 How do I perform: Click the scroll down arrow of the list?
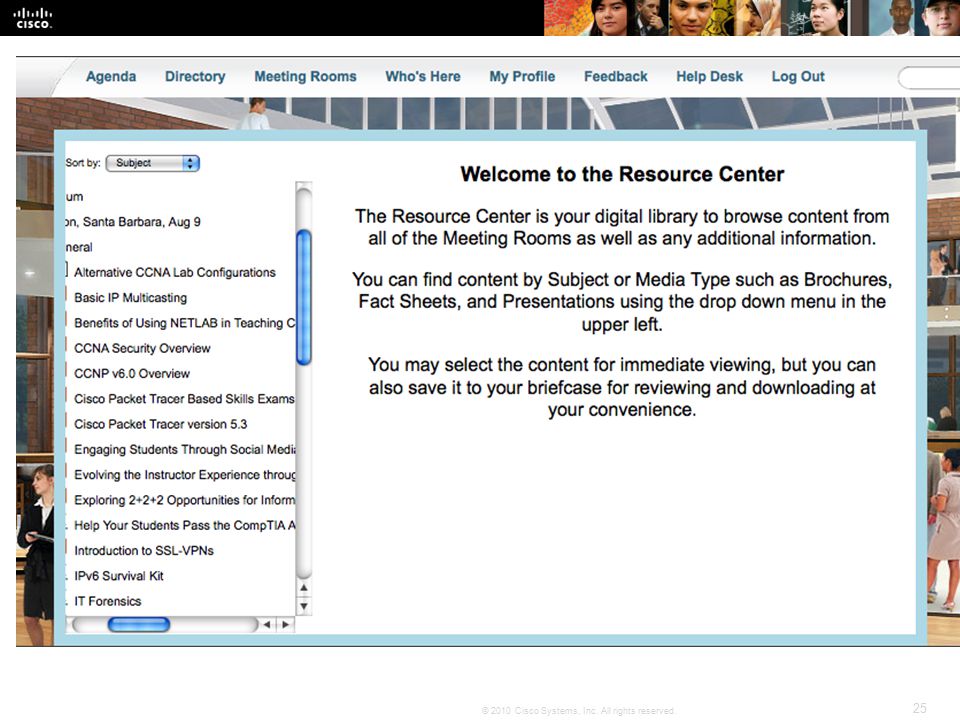coord(304,607)
